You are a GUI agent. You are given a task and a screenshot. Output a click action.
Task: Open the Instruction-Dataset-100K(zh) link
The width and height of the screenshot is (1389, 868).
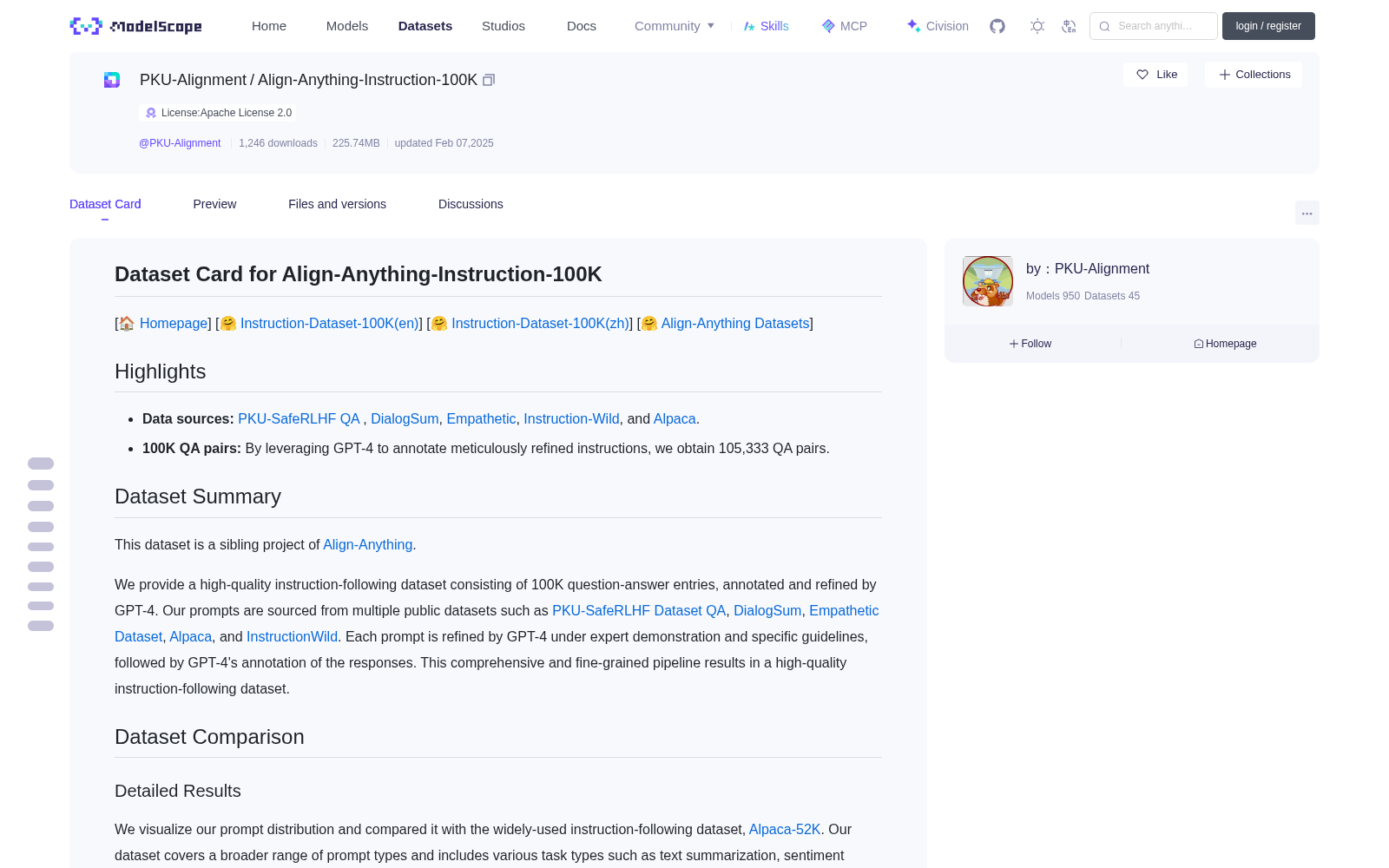point(540,324)
